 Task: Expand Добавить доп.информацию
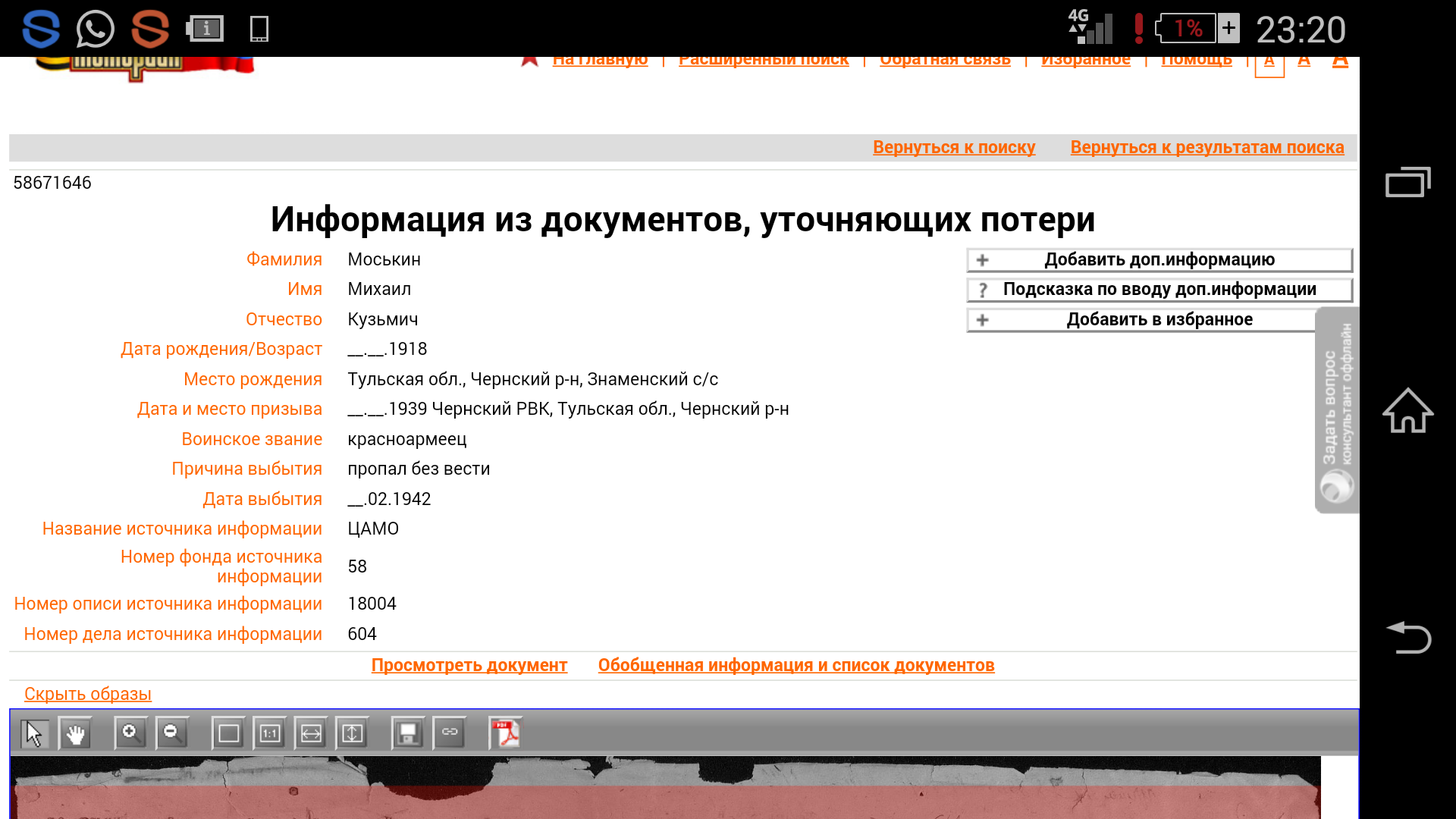(x=1159, y=260)
